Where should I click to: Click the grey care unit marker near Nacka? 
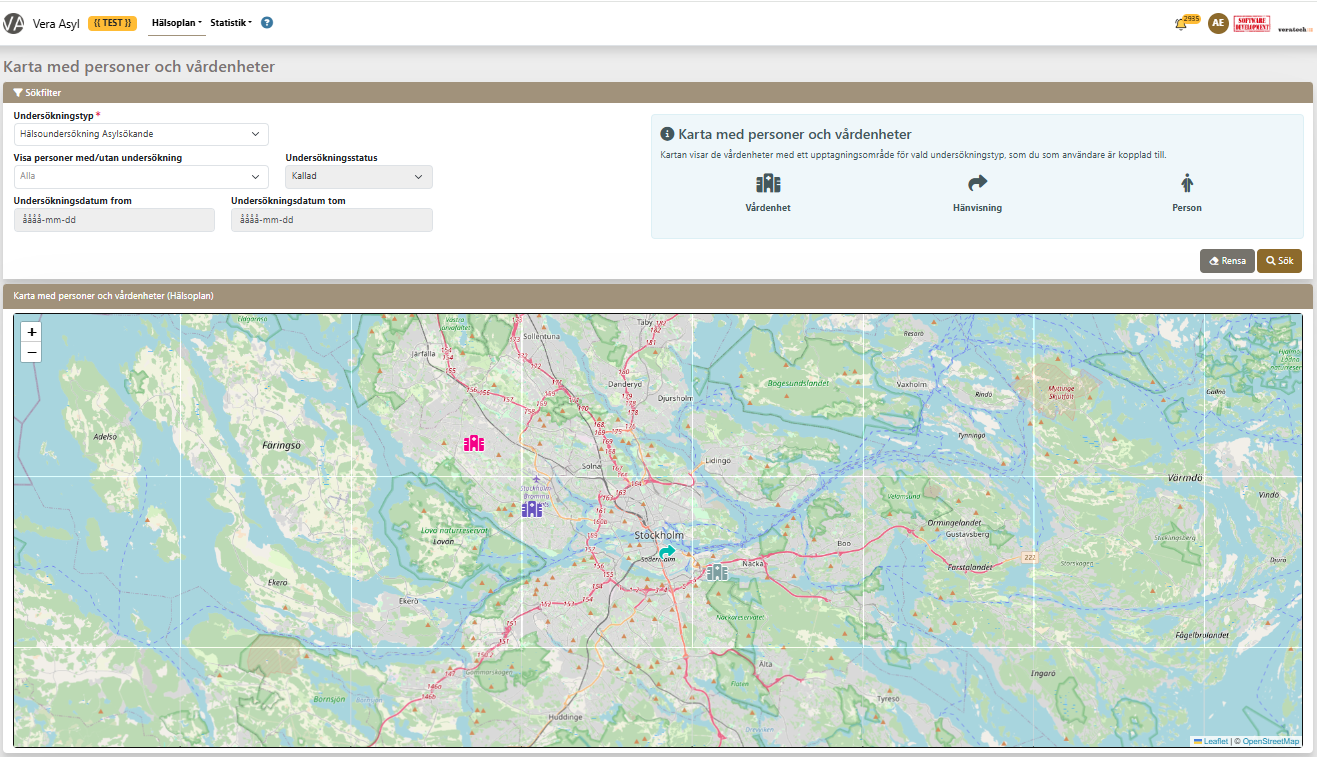click(x=717, y=572)
